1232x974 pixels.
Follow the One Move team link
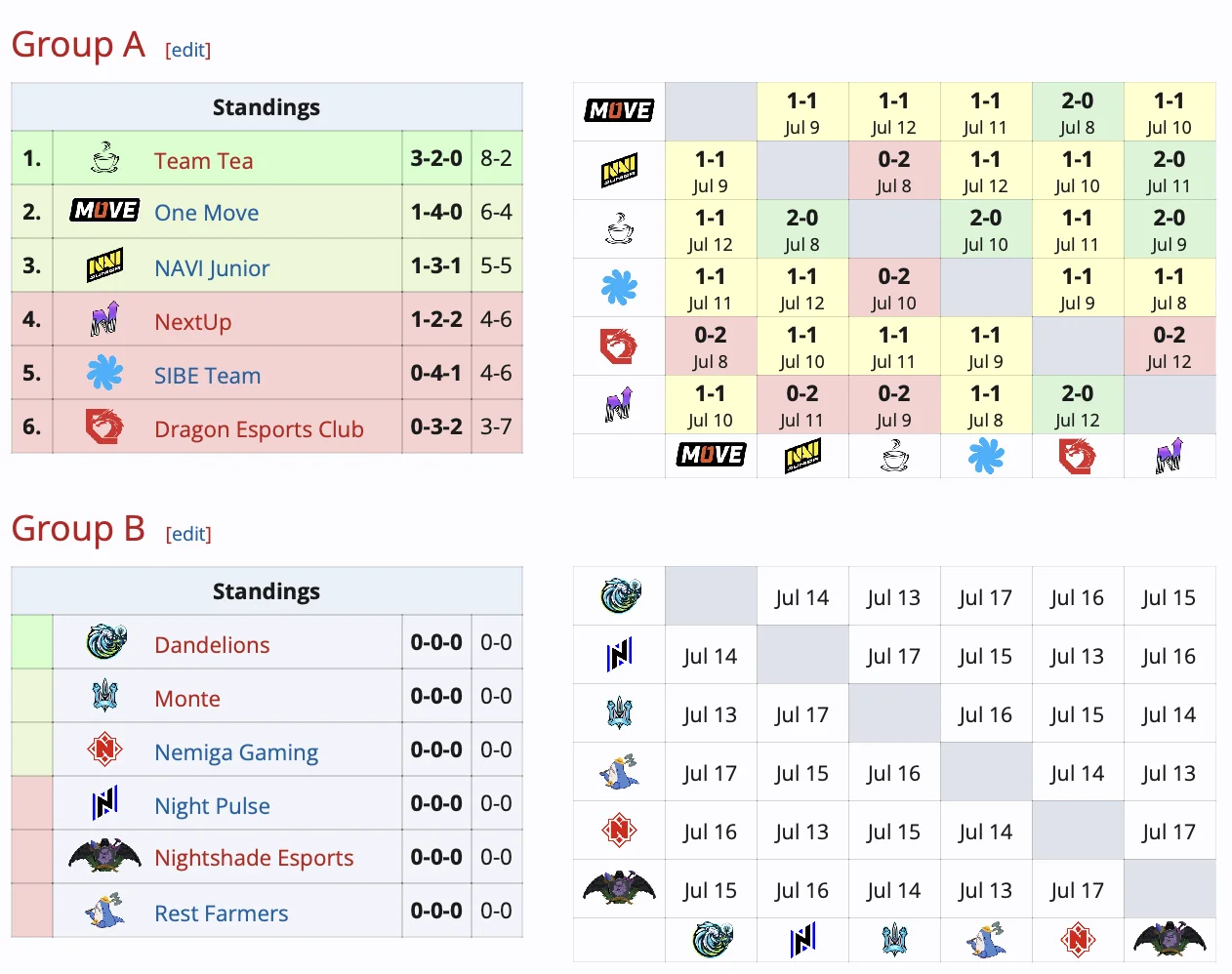pos(206,213)
